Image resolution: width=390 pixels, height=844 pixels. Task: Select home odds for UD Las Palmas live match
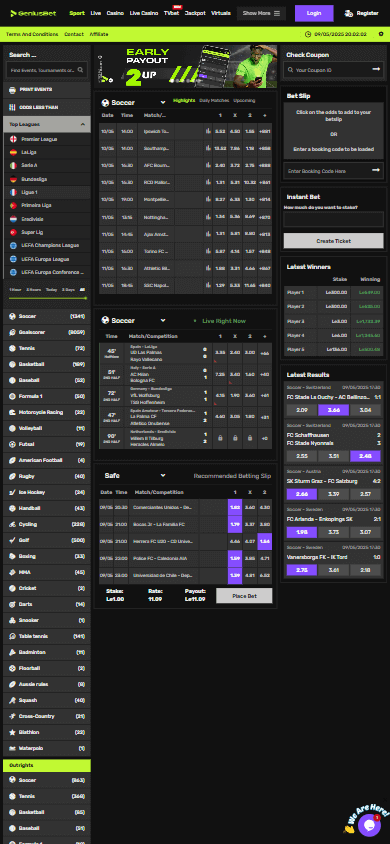tap(220, 353)
